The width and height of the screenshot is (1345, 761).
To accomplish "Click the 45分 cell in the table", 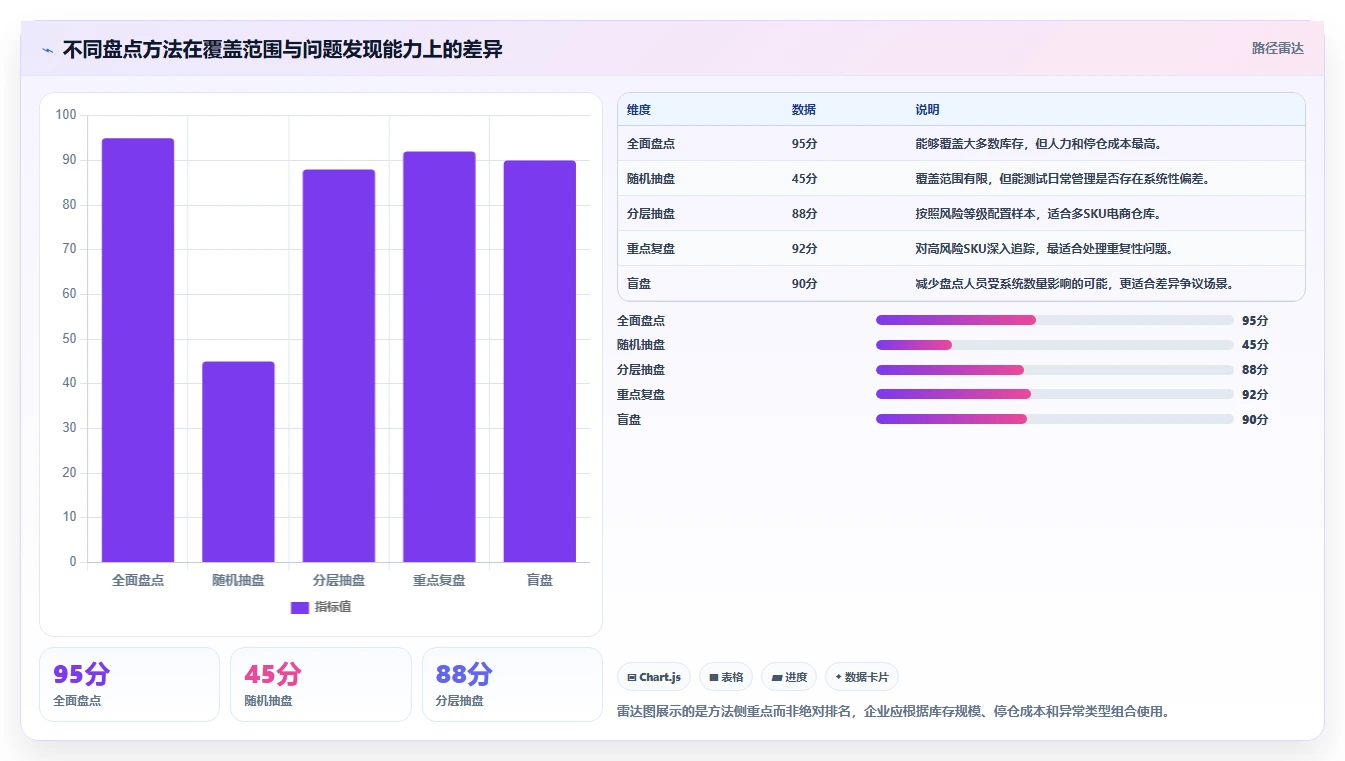I will click(x=804, y=179).
